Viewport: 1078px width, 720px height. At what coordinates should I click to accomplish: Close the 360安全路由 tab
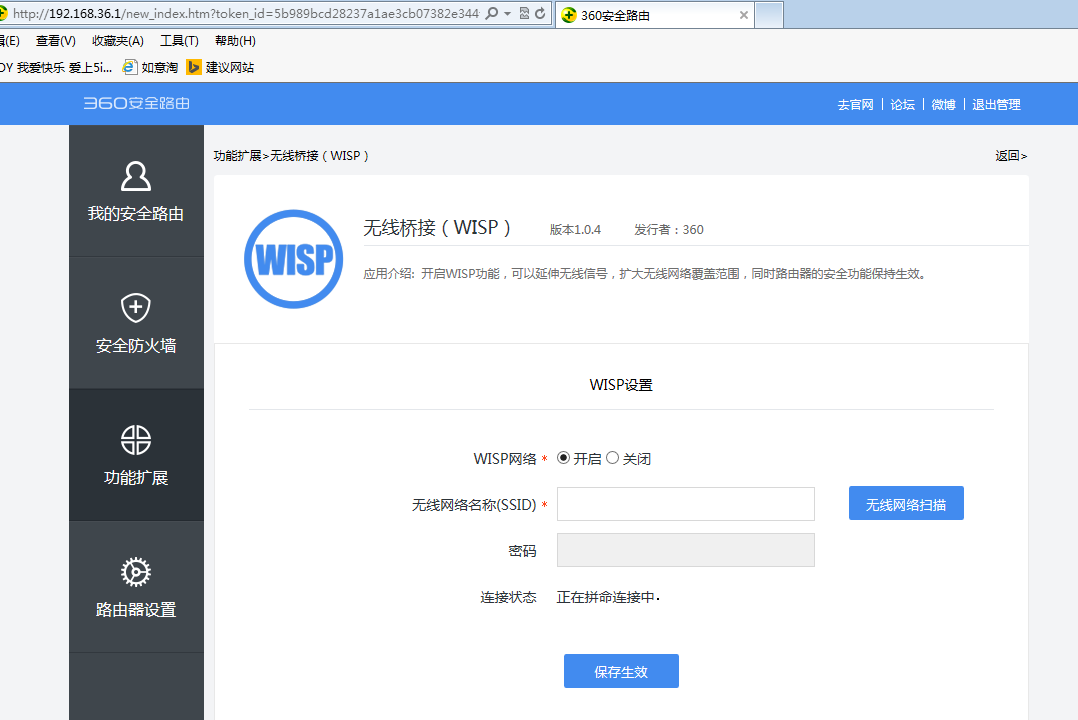[x=743, y=15]
